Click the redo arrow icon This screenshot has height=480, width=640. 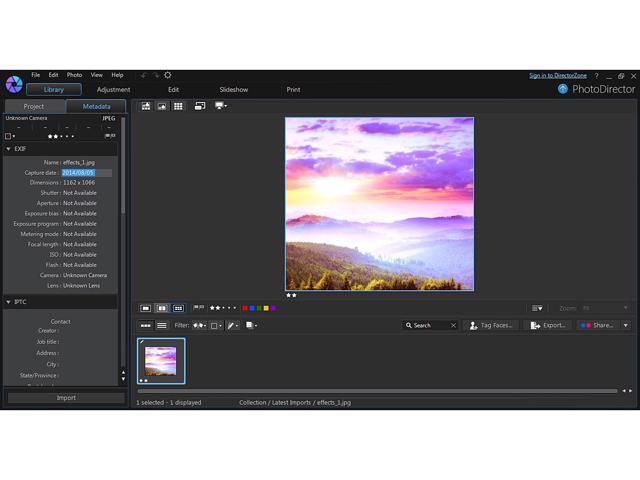pyautogui.click(x=156, y=76)
